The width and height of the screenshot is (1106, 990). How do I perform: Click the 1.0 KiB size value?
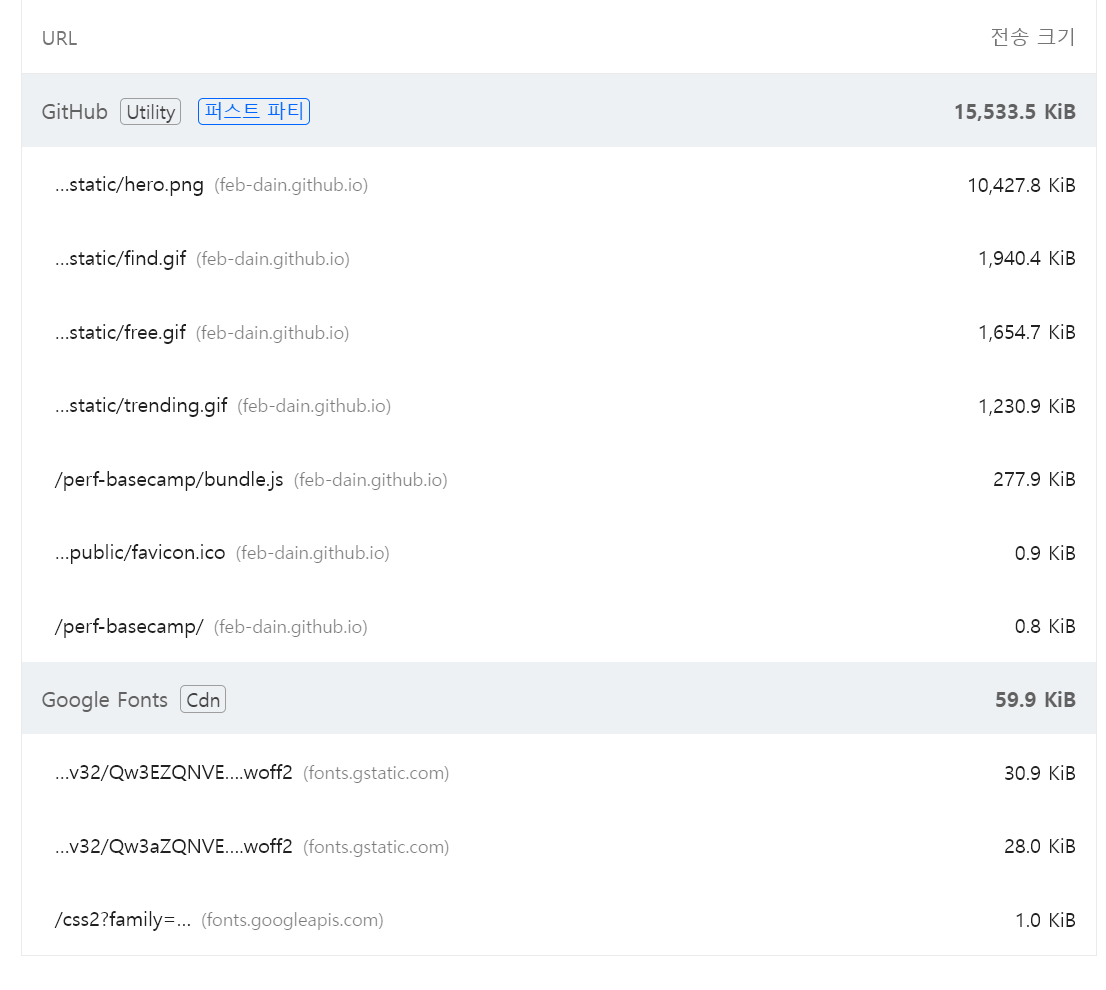(1045, 920)
